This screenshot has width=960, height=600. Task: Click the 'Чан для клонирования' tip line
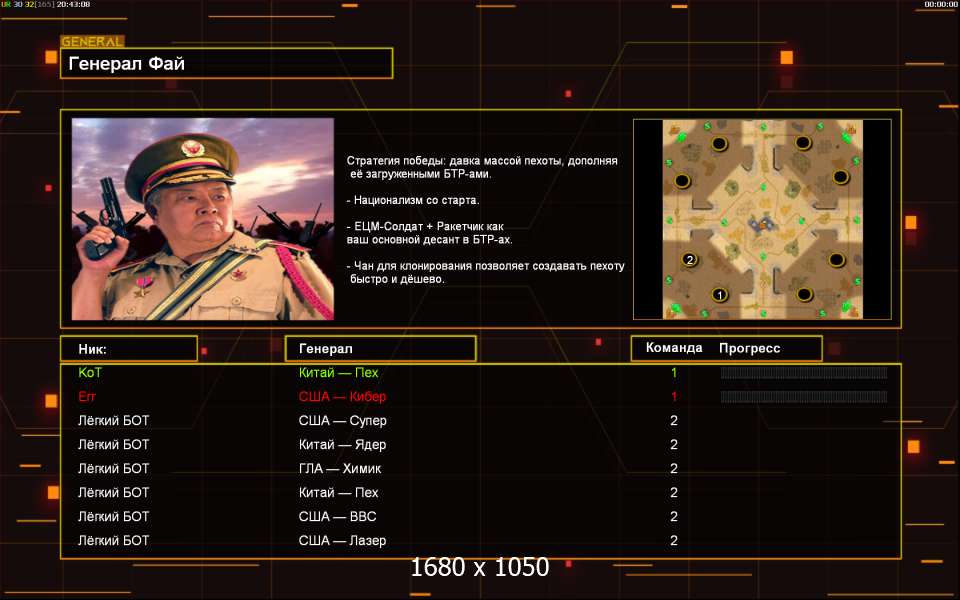click(486, 272)
